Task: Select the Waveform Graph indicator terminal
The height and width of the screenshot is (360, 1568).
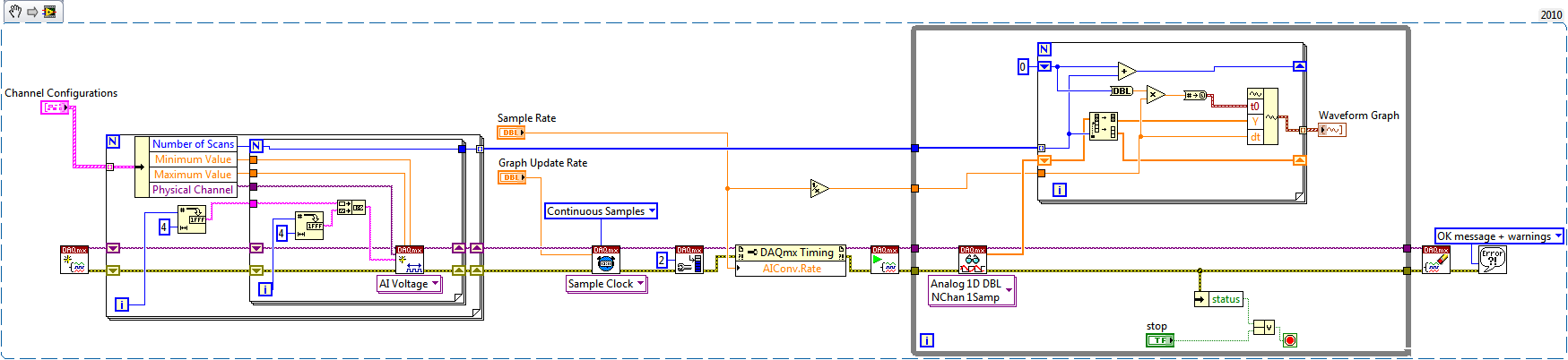Action: [x=1331, y=130]
